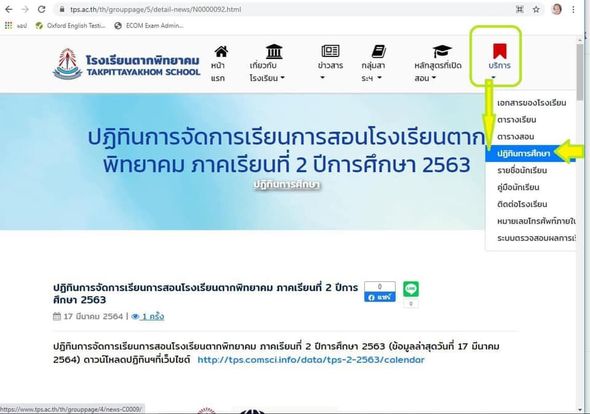Click the Takpittayakhom School logo
590x414 pixels.
[126, 64]
